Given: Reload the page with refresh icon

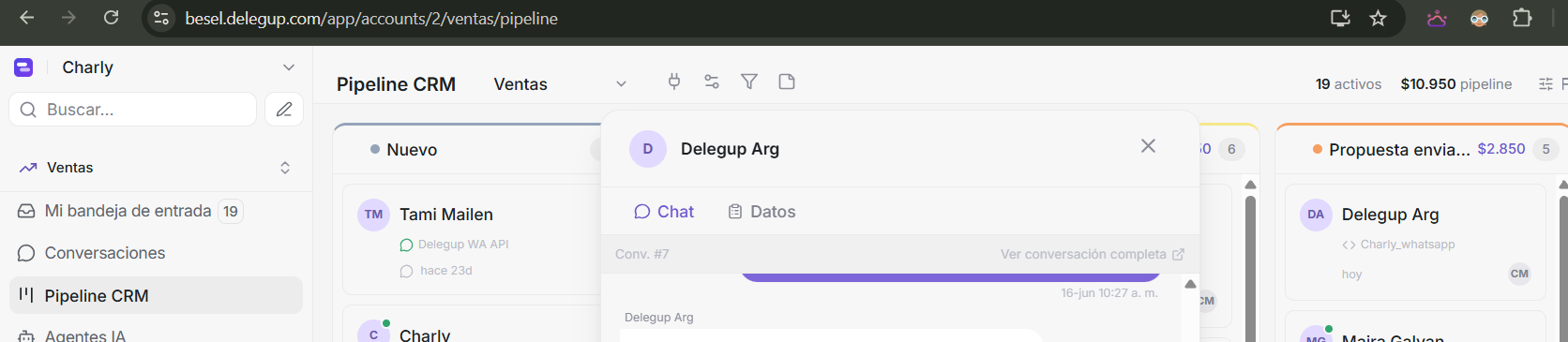Looking at the screenshot, I should (x=111, y=18).
